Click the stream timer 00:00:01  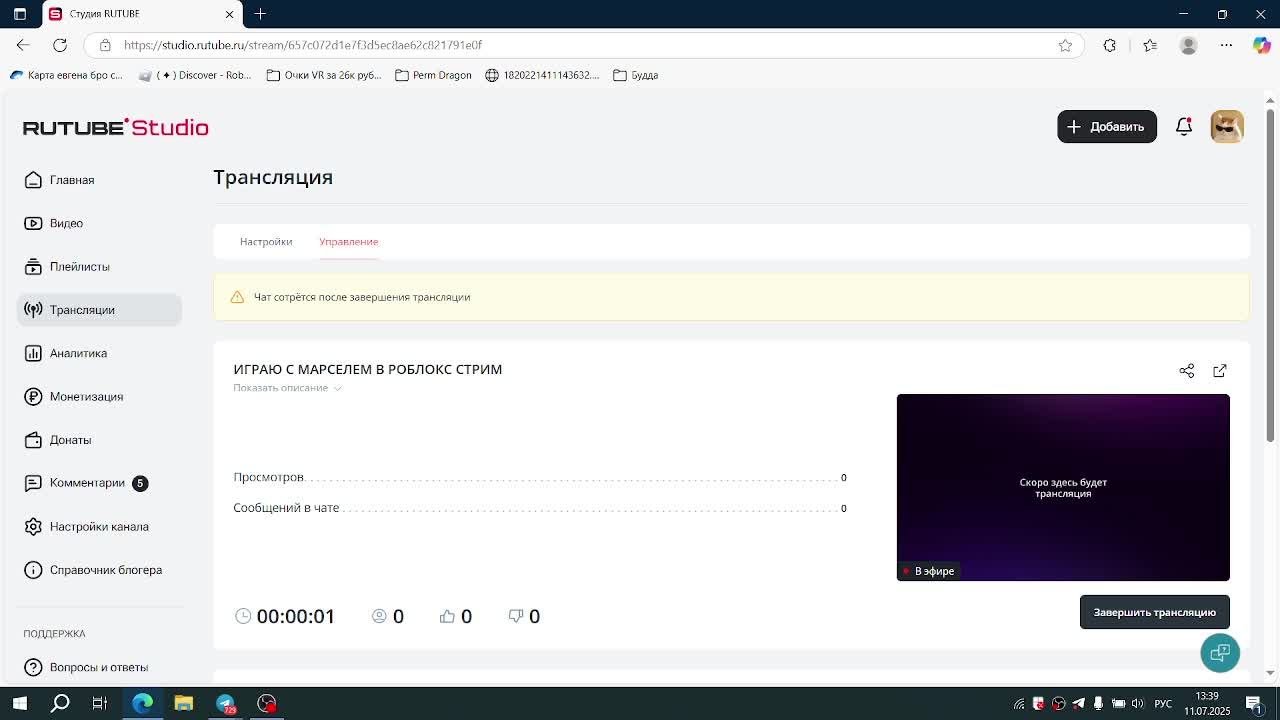(x=296, y=616)
